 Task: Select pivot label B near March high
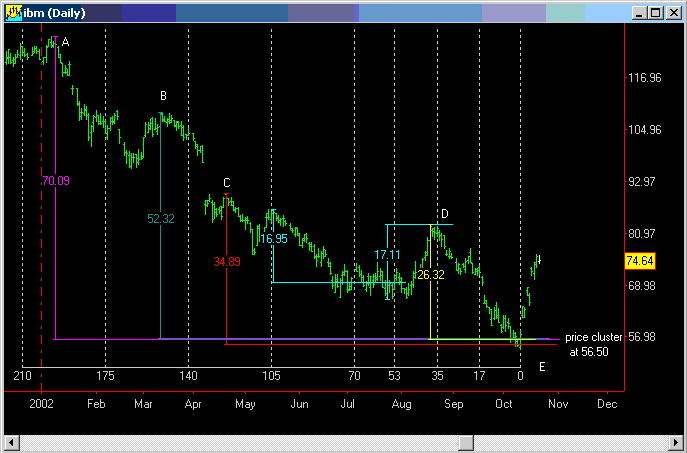coord(163,95)
